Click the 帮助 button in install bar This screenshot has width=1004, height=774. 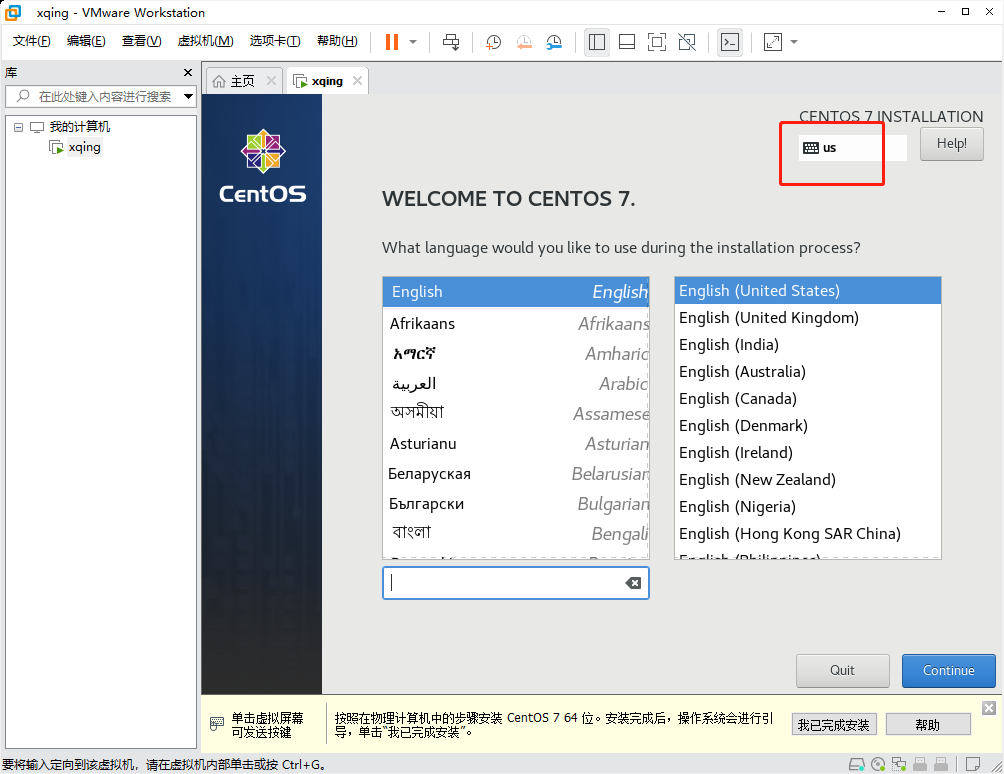[927, 725]
